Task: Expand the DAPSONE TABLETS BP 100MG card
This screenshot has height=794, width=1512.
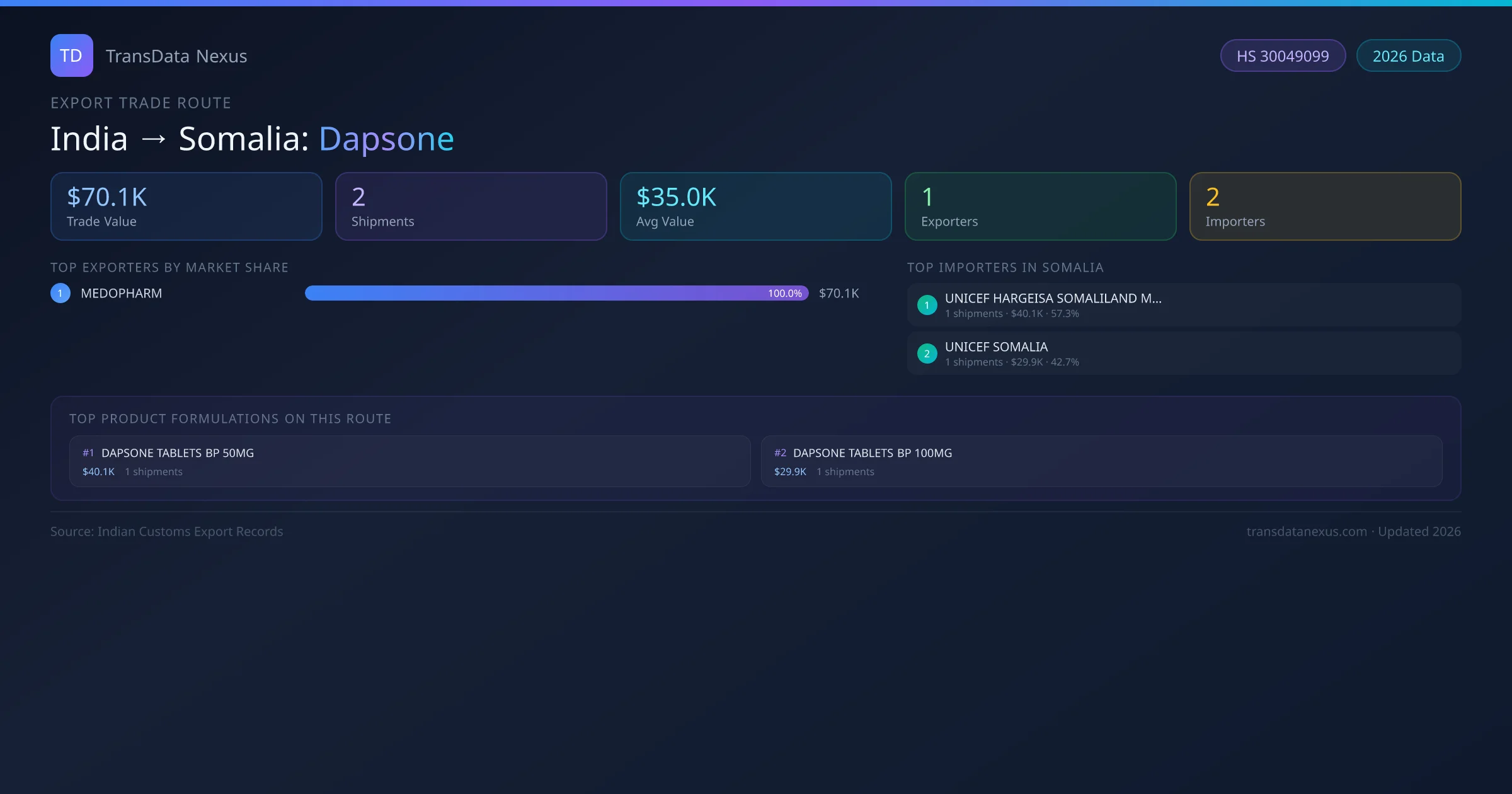Action: click(1101, 461)
